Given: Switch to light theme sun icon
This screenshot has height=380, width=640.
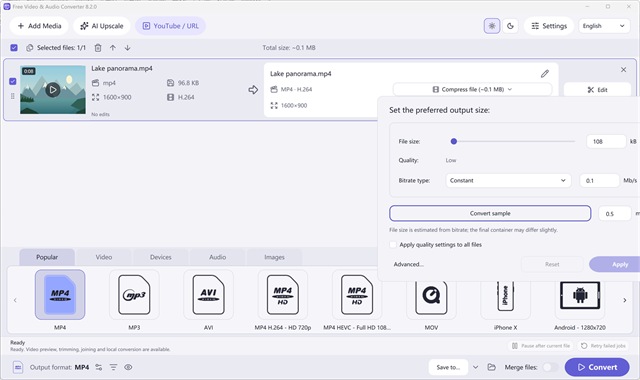Looking at the screenshot, I should [x=492, y=26].
